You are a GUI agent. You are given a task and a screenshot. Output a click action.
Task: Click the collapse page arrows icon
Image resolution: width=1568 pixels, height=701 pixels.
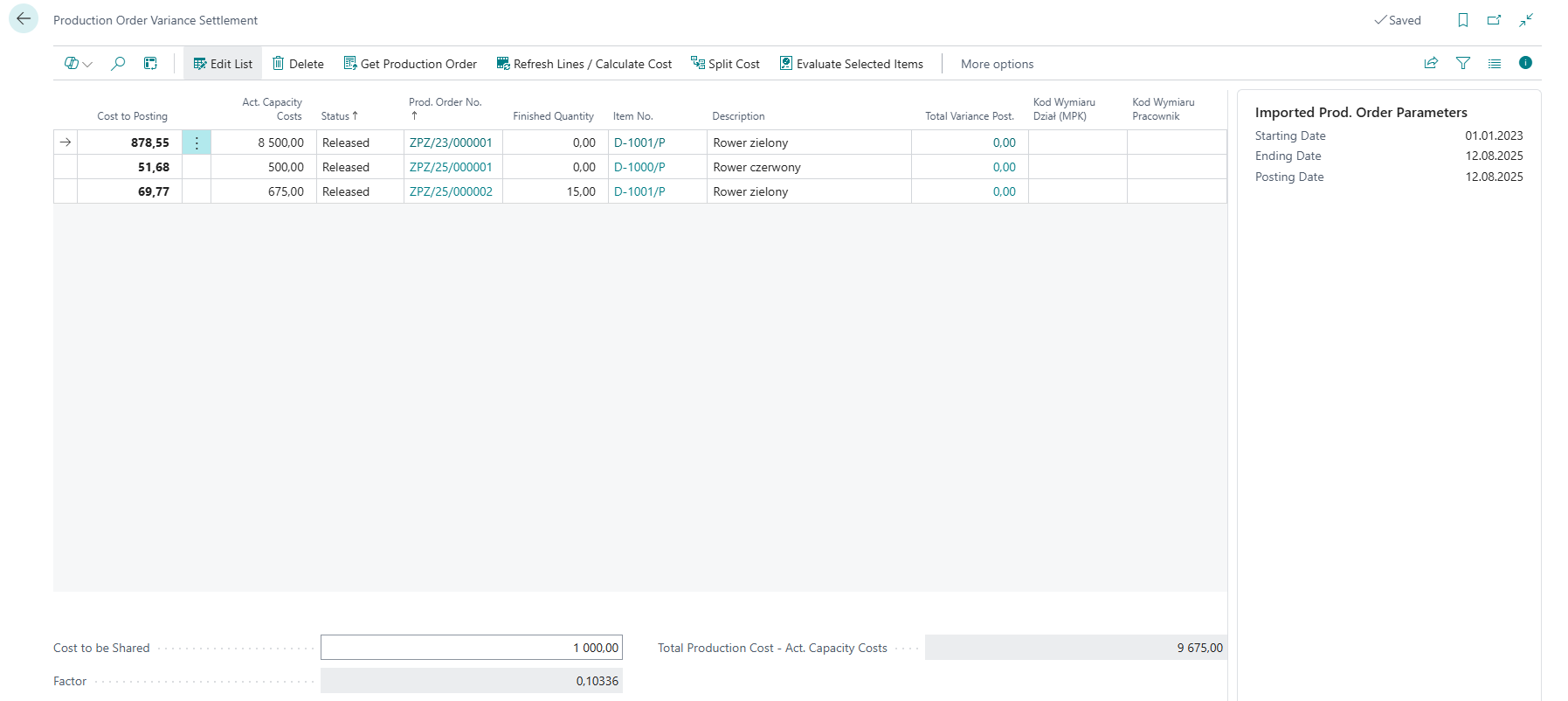click(x=1525, y=20)
